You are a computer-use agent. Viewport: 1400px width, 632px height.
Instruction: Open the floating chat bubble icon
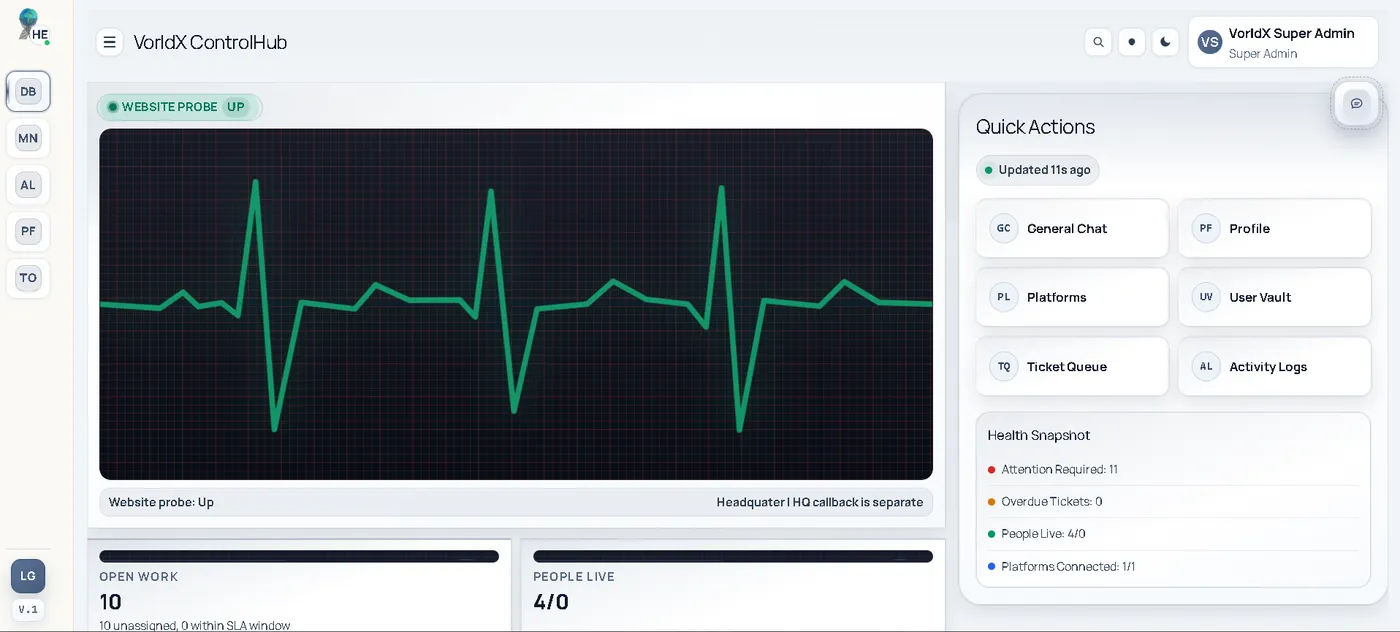click(x=1356, y=103)
